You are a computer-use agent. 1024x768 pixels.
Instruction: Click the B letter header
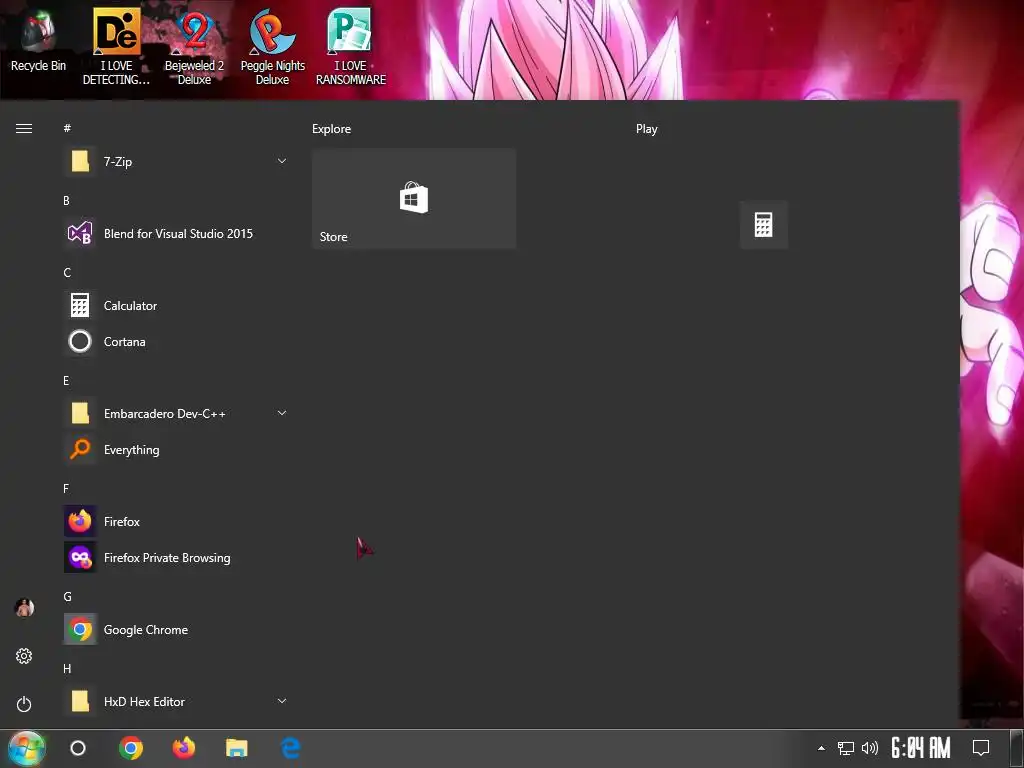click(66, 200)
